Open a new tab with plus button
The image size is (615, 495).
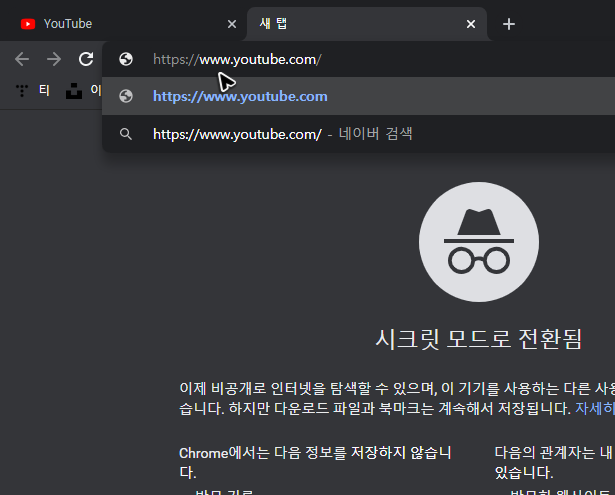509,24
